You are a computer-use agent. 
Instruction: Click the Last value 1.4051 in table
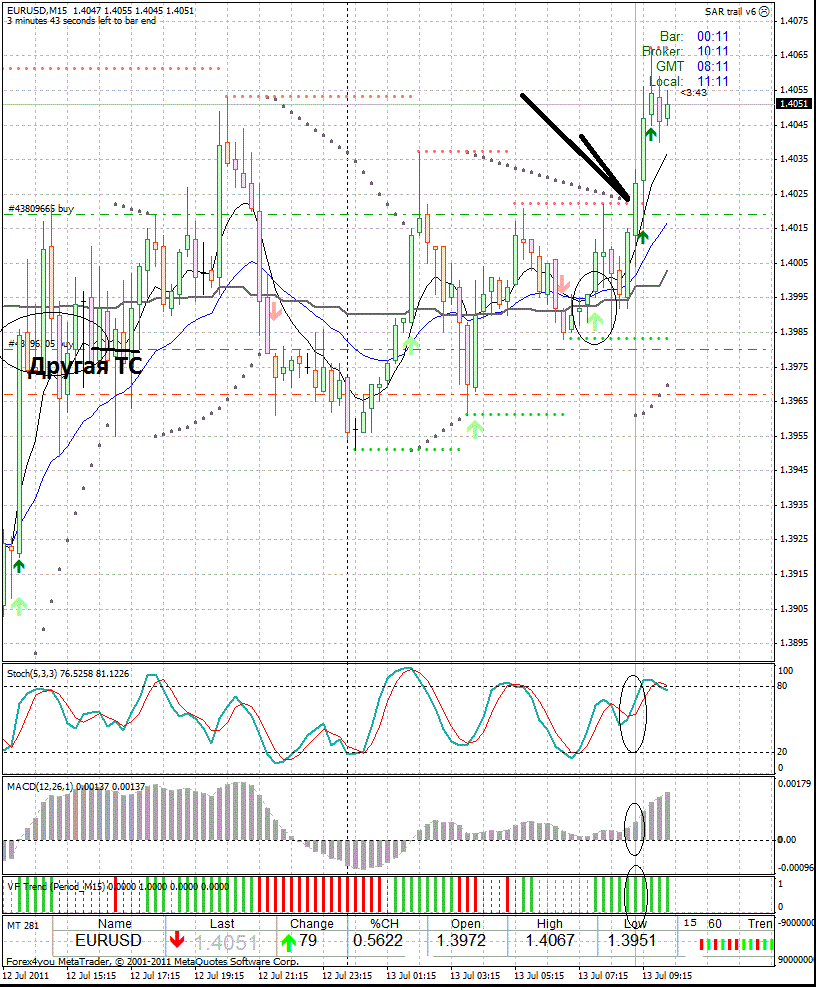click(x=226, y=942)
